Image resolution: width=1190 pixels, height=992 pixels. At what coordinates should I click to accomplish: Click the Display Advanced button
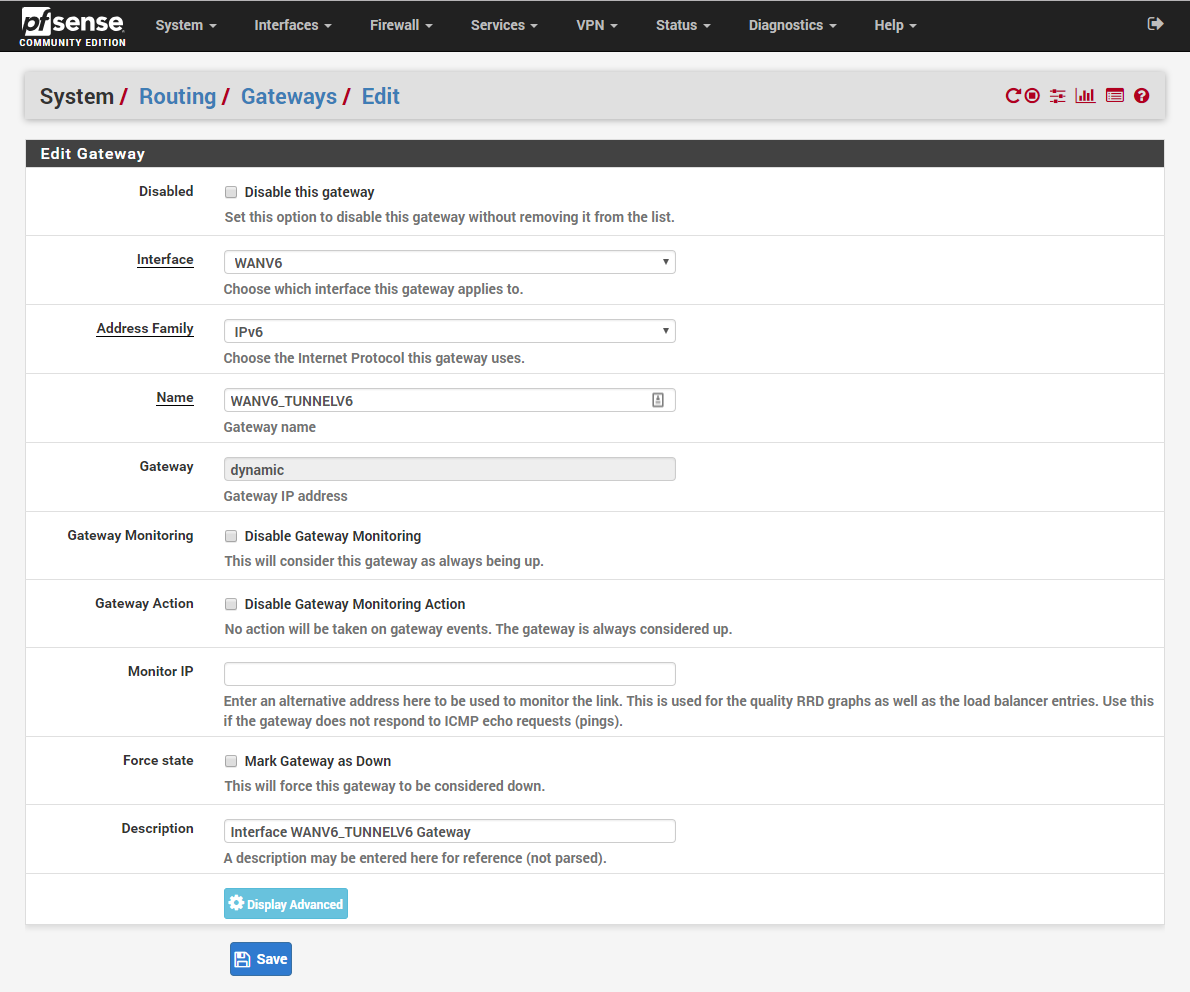(x=286, y=903)
